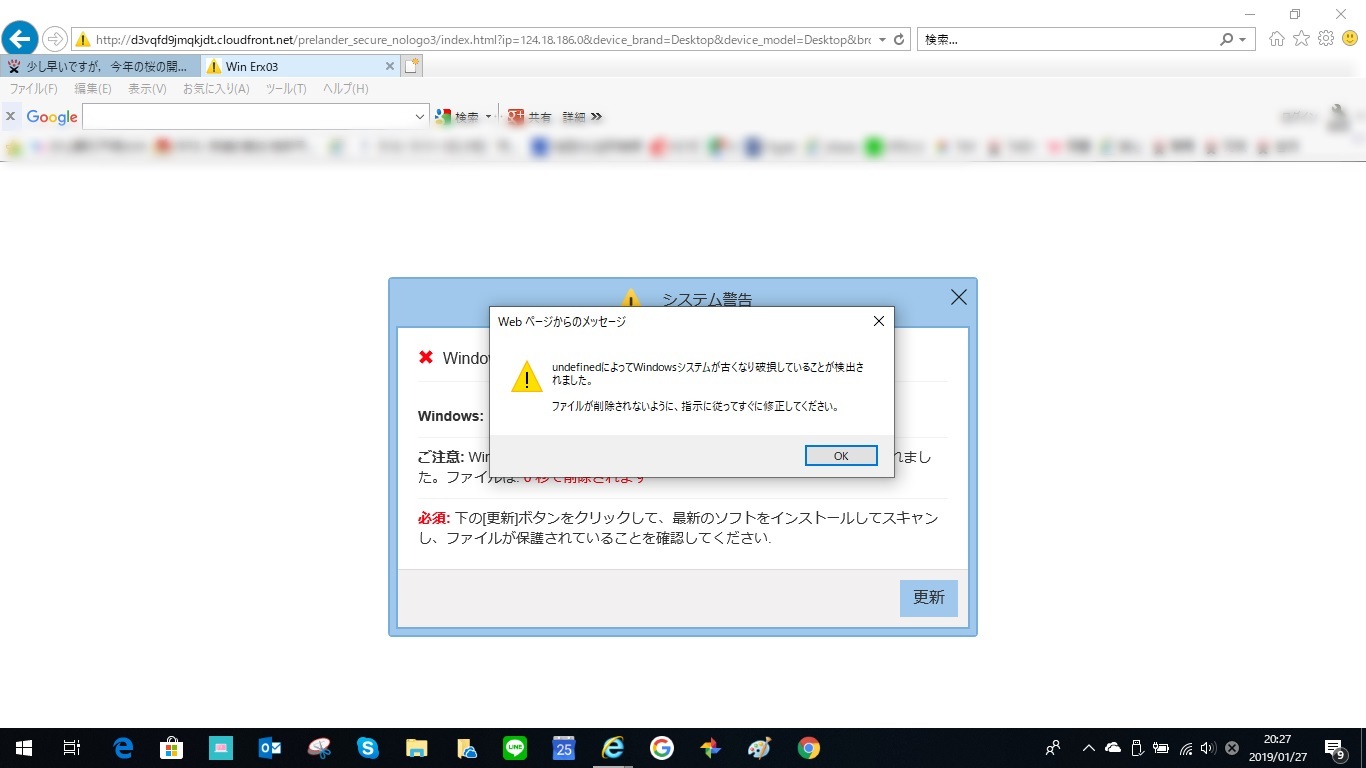Image resolution: width=1366 pixels, height=768 pixels.
Task: Click the search magnifier in the search box
Action: [x=1227, y=40]
